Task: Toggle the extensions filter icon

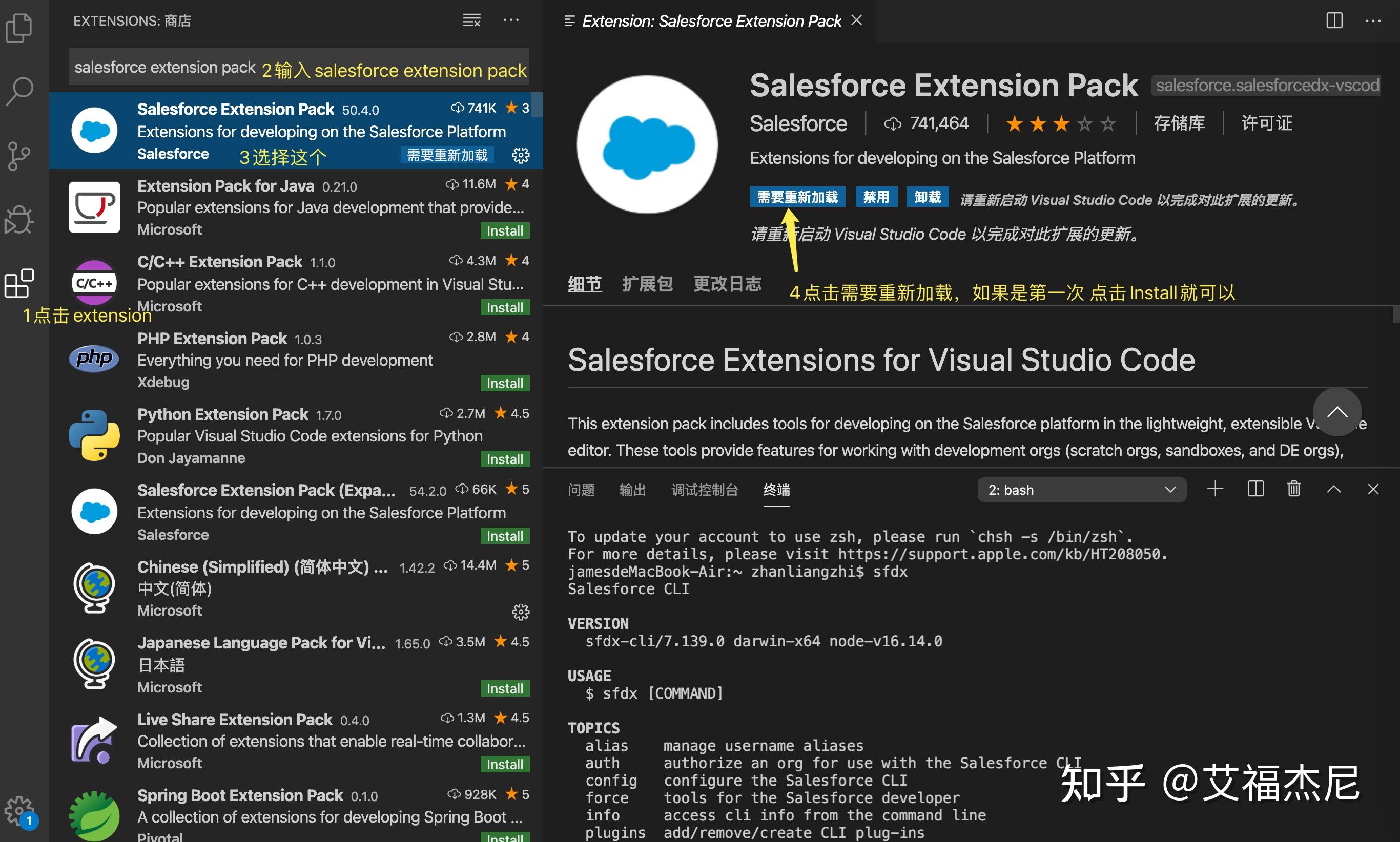Action: point(471,20)
